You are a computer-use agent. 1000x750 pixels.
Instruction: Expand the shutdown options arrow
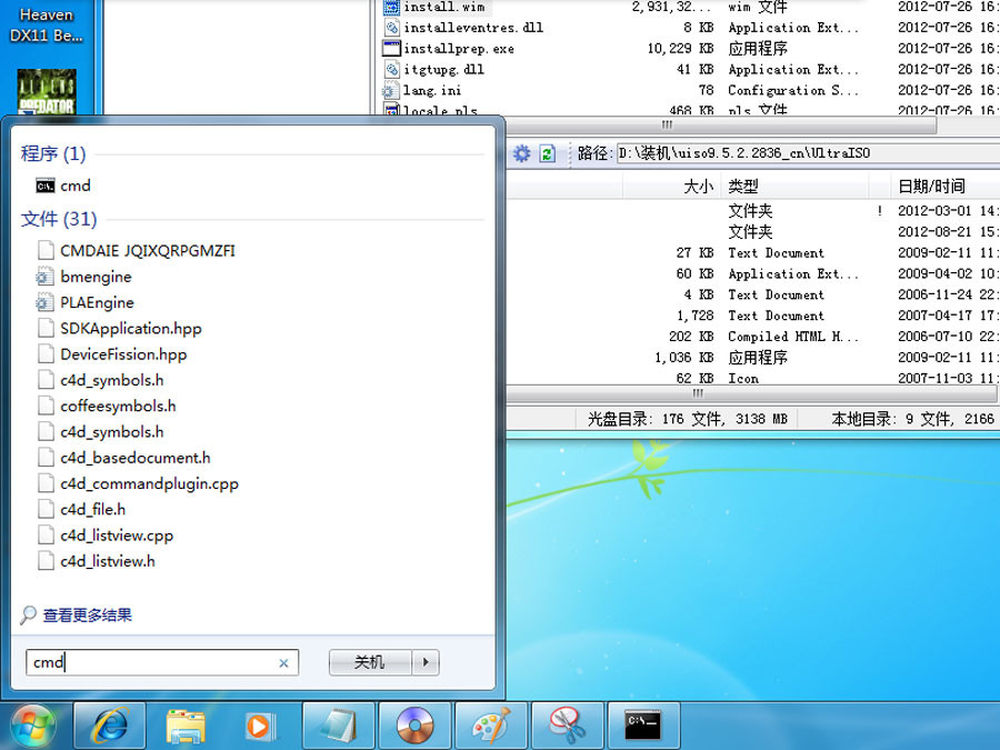click(426, 663)
